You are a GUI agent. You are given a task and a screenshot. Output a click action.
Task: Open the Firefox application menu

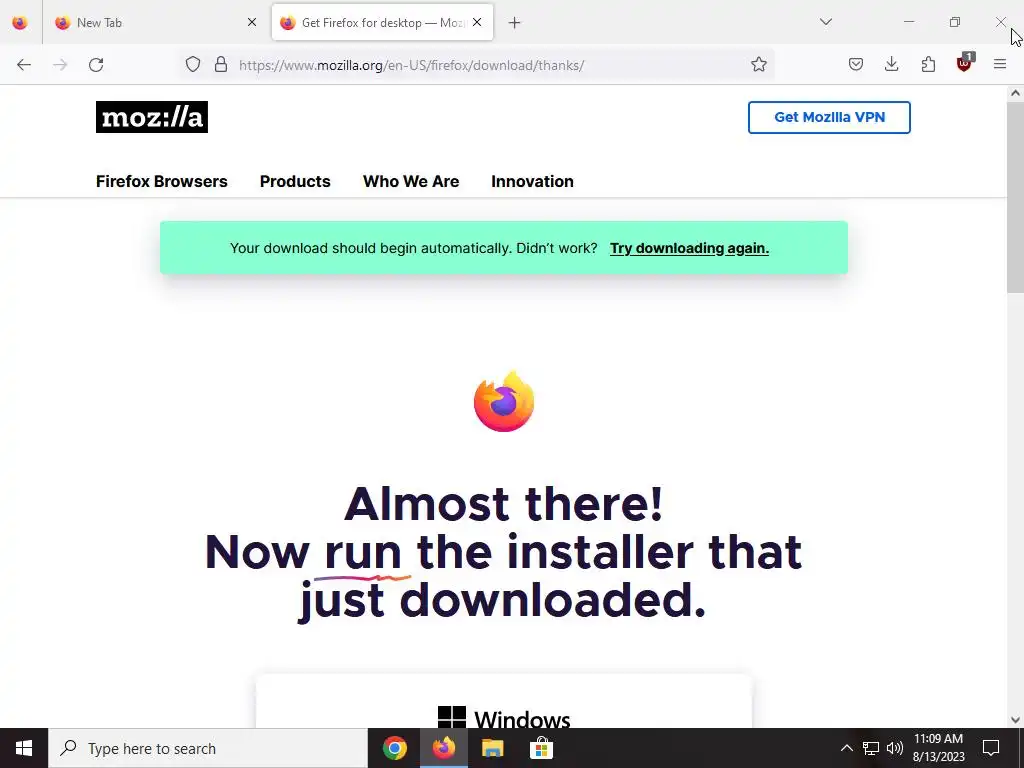tap(1000, 65)
